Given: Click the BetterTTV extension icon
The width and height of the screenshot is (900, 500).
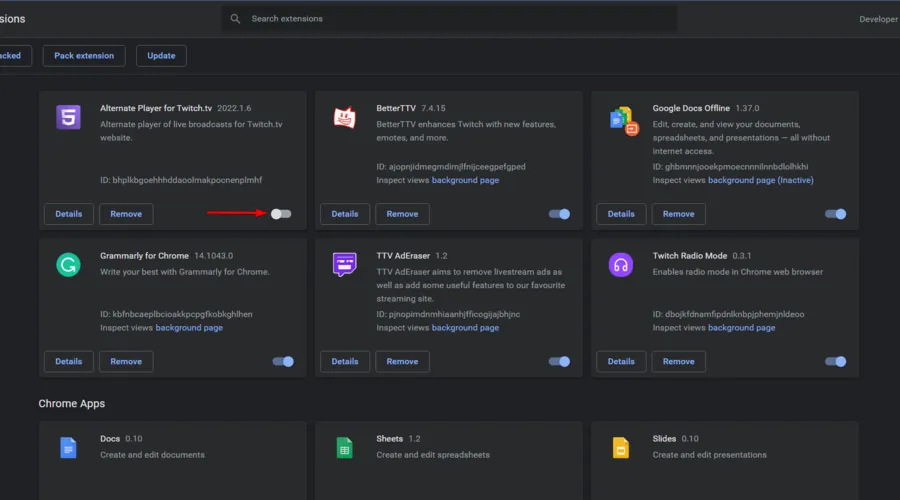Looking at the screenshot, I should point(344,117).
